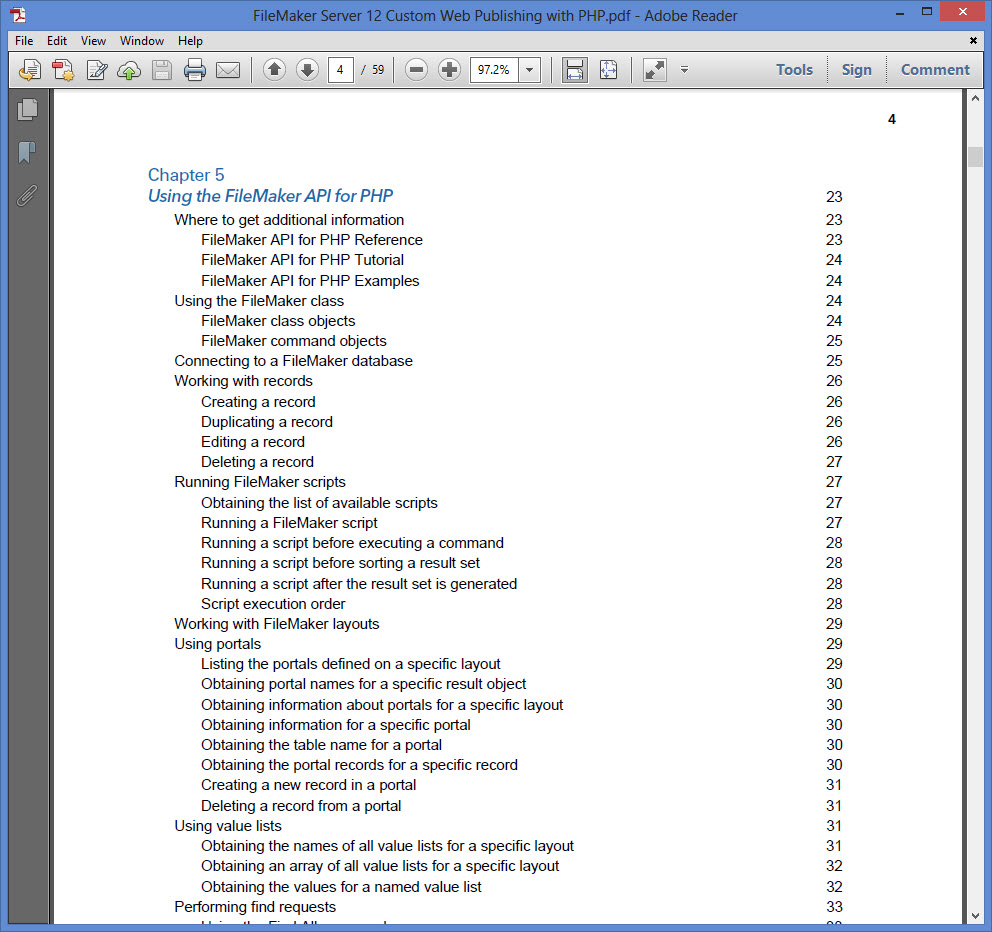Go to previous page arrow
This screenshot has height=932, width=992.
pyautogui.click(x=274, y=70)
